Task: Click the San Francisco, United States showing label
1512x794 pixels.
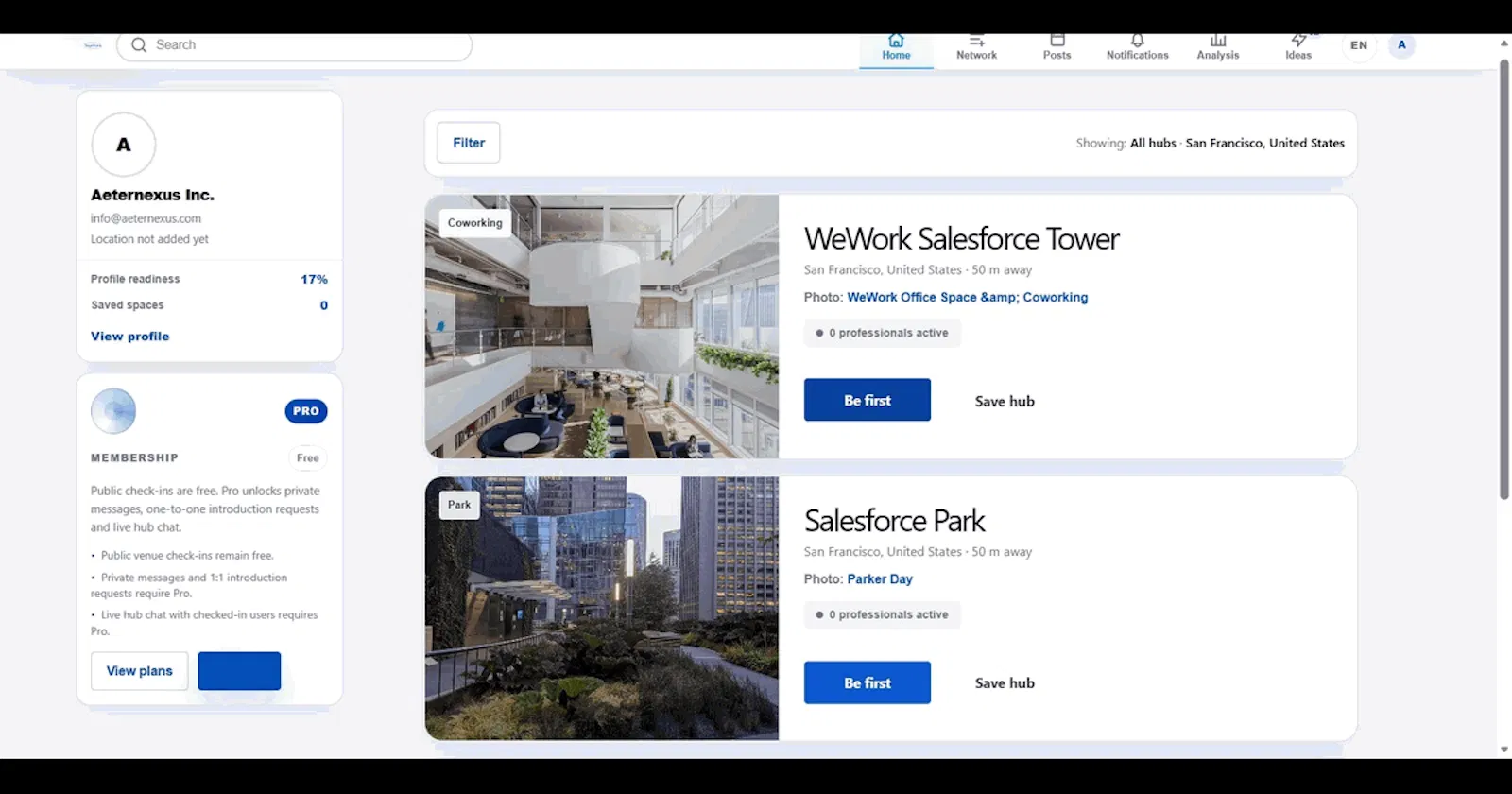Action: coord(1264,144)
